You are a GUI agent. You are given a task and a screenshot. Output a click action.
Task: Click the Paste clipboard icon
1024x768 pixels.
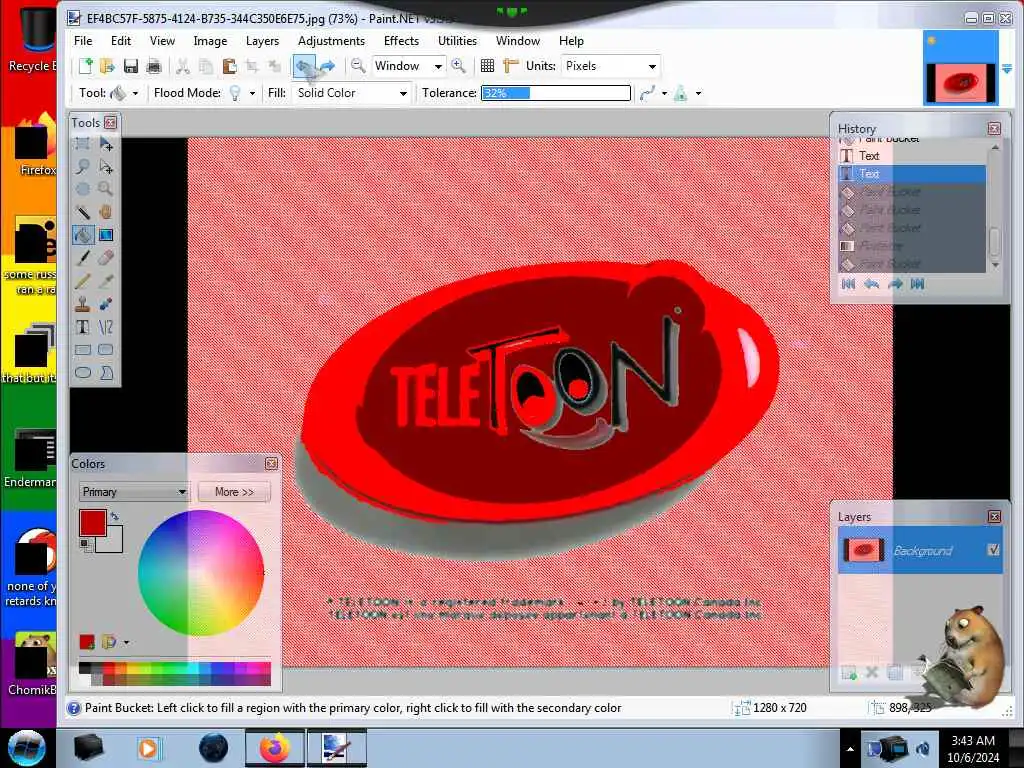pyautogui.click(x=229, y=66)
